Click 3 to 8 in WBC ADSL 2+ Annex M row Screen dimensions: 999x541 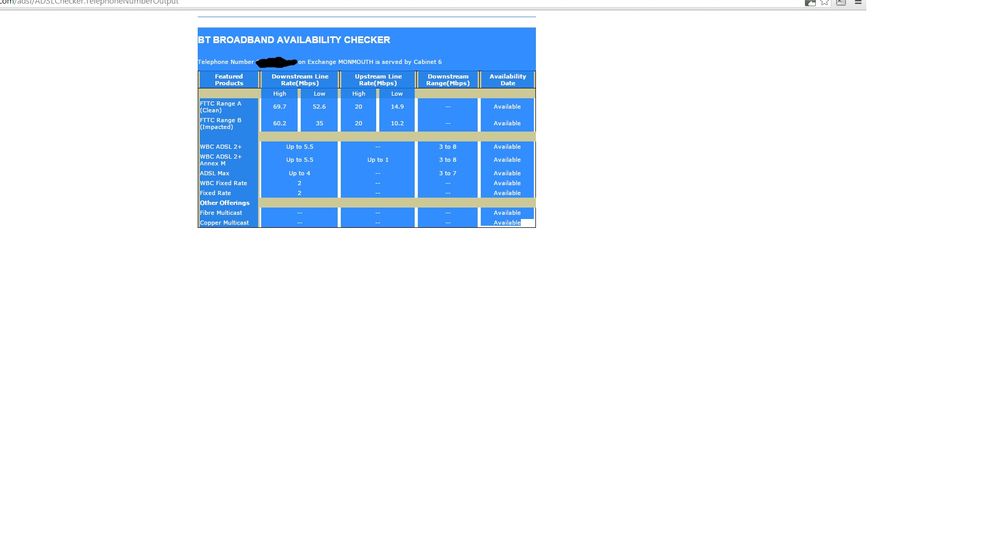click(447, 160)
